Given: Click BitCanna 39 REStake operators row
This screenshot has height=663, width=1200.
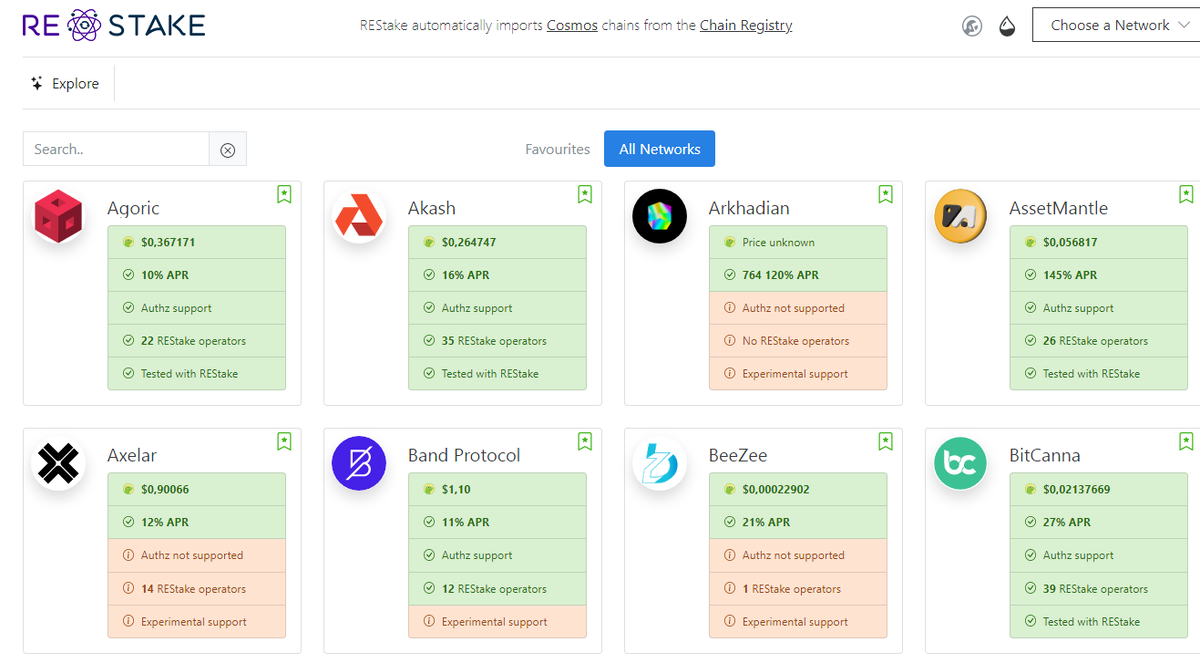Looking at the screenshot, I should [x=1099, y=589].
